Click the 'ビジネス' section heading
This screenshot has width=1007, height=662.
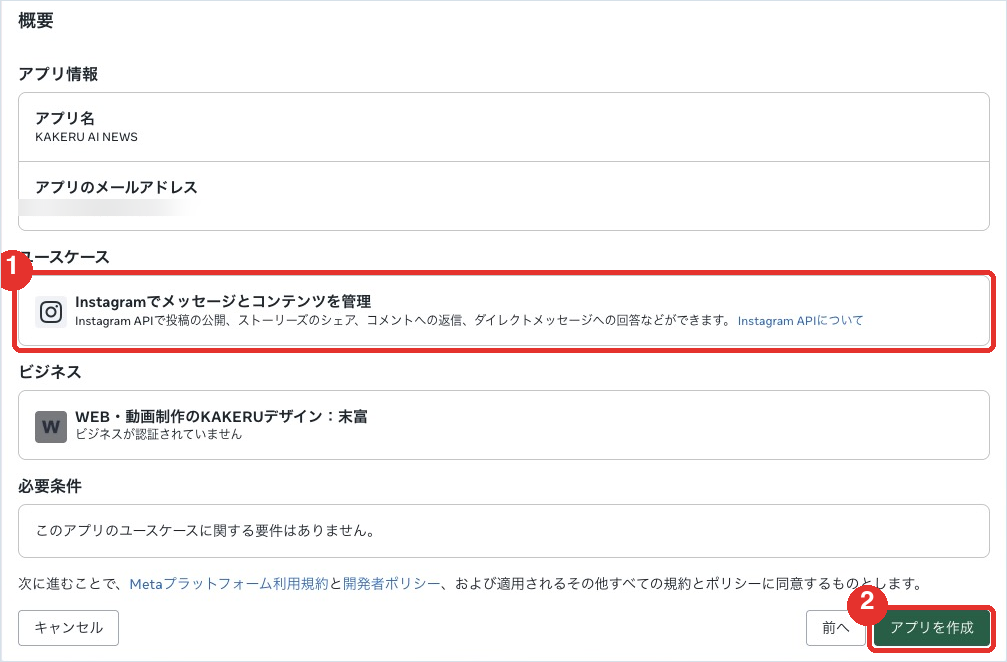49,372
